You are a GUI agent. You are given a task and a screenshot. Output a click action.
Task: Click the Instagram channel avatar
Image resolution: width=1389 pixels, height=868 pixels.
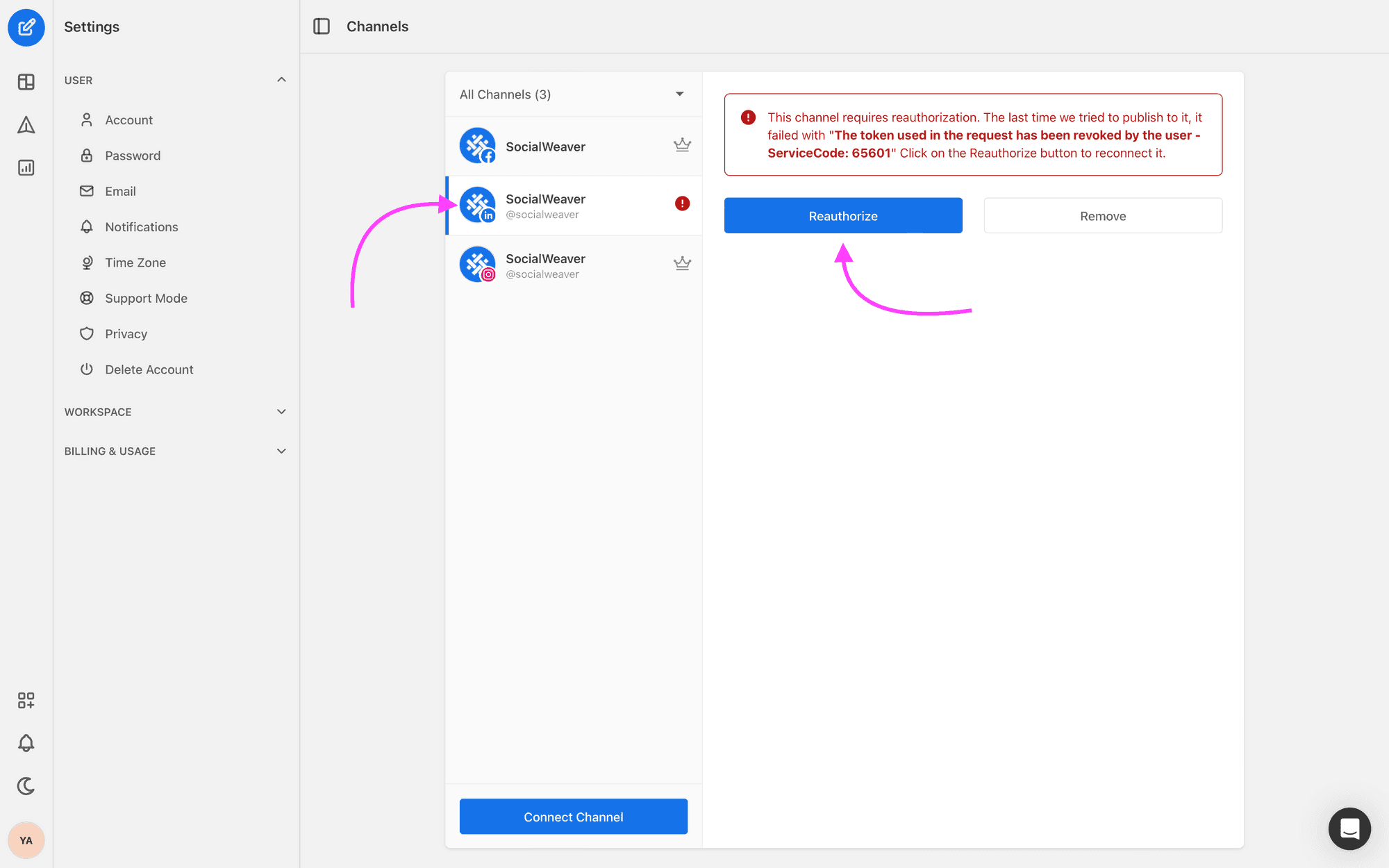[x=478, y=265]
